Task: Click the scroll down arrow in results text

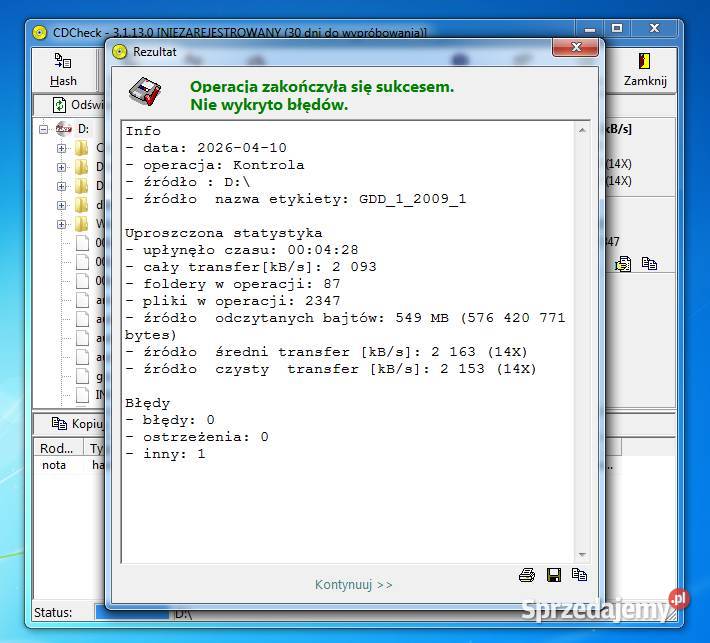Action: (582, 555)
